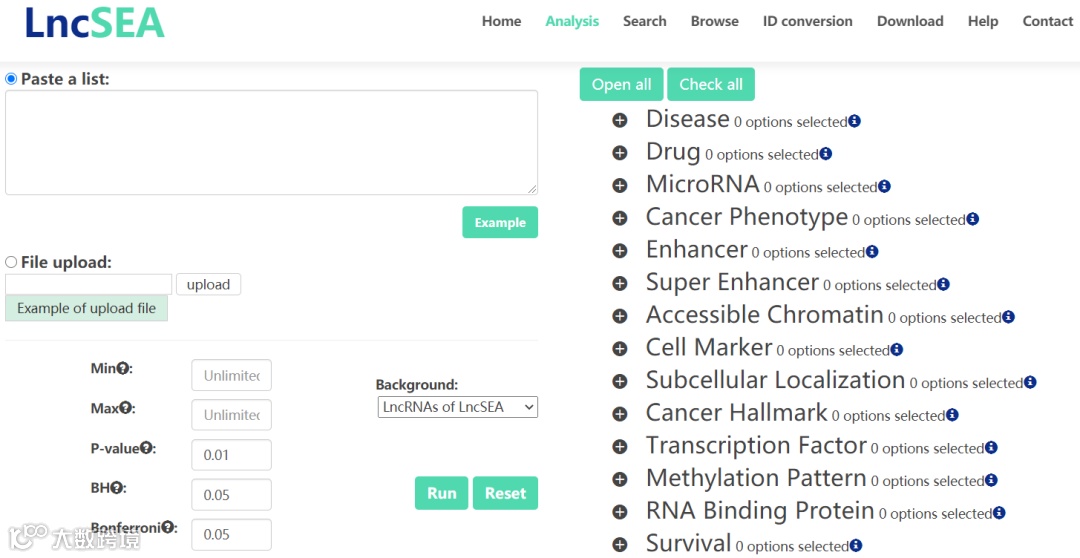The width and height of the screenshot is (1080, 558).
Task: Expand the Subcellular Localization category
Action: [x=620, y=382]
